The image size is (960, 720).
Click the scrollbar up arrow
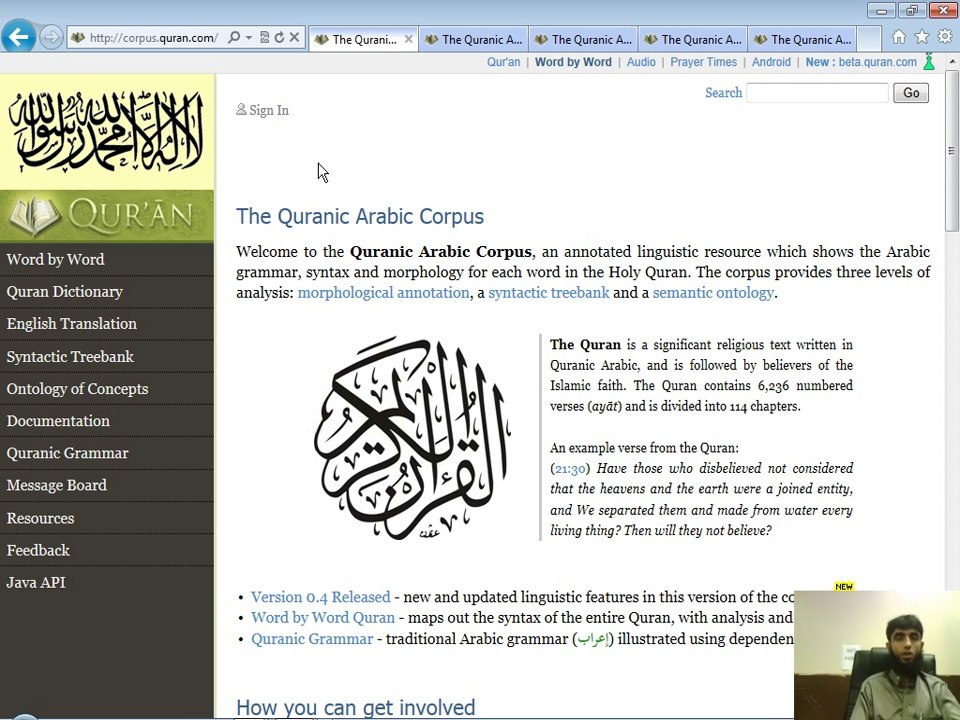pyautogui.click(x=951, y=62)
